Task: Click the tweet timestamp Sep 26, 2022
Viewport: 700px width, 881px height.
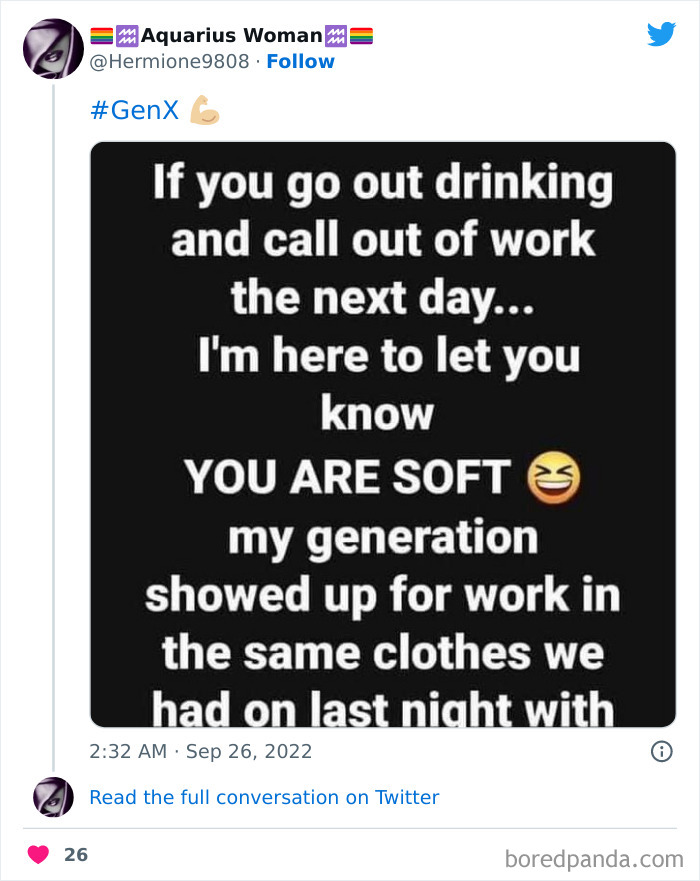Action: (200, 751)
